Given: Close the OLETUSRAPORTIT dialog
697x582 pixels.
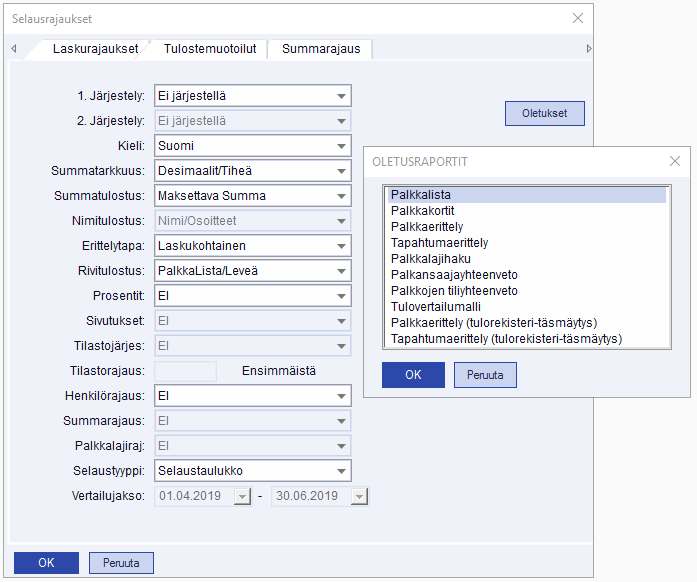Looking at the screenshot, I should (677, 161).
